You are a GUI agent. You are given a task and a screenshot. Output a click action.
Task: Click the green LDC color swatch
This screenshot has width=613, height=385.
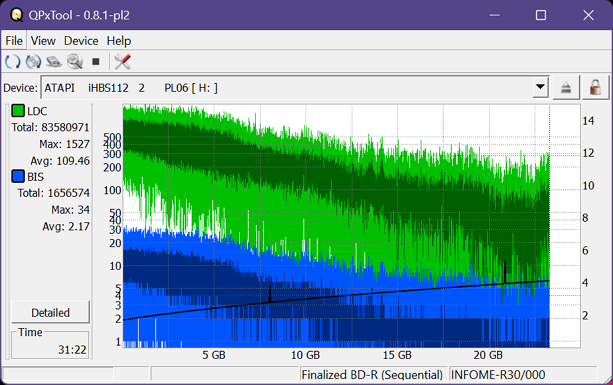18,111
